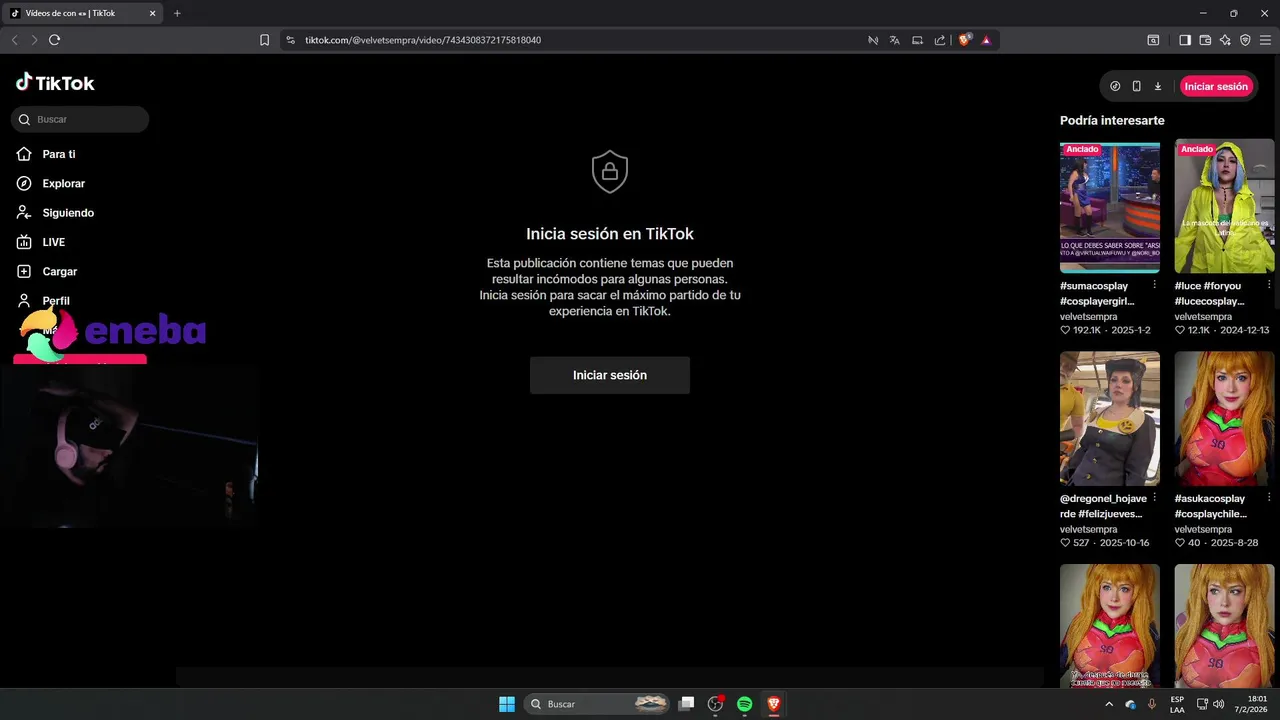The width and height of the screenshot is (1280, 720).
Task: Open more options for #luce #foryou video
Action: (1269, 285)
